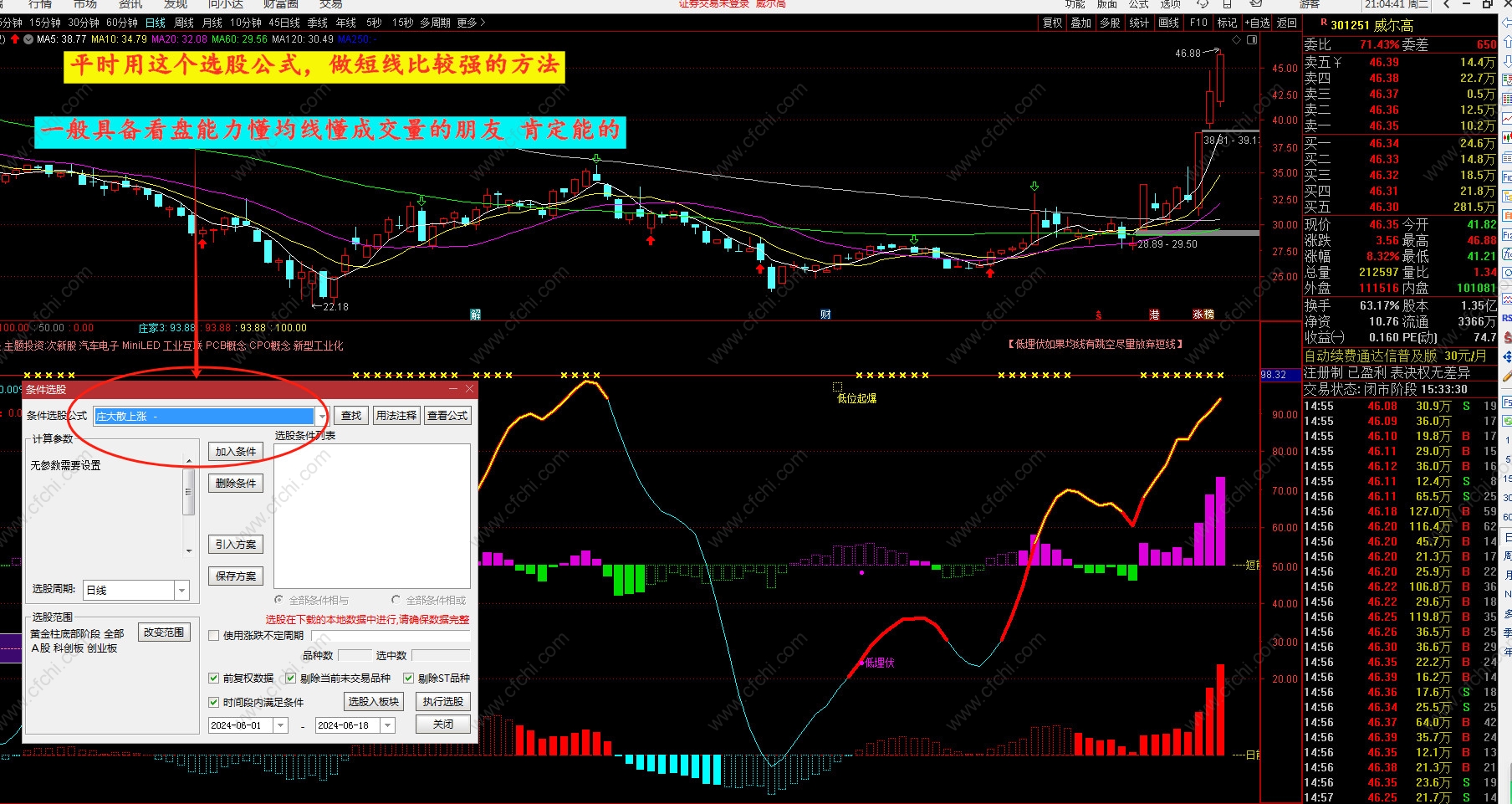Select the 全部条件相或 radio button
The image size is (1512, 804).
396,600
